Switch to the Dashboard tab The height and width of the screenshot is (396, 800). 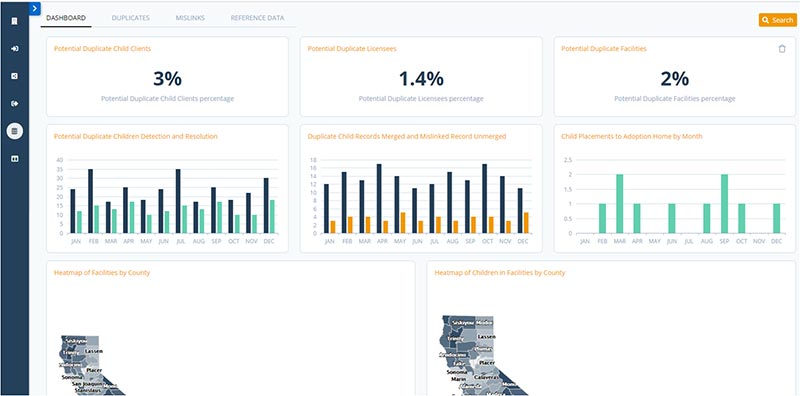(66, 18)
